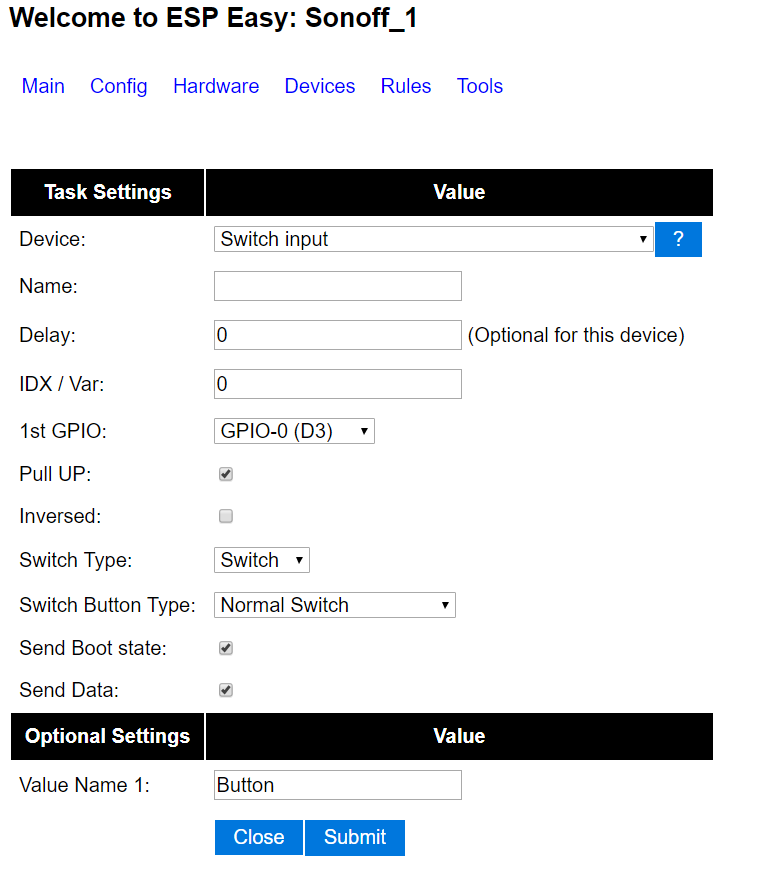Open the Tools page
The width and height of the screenshot is (761, 869).
(x=480, y=86)
